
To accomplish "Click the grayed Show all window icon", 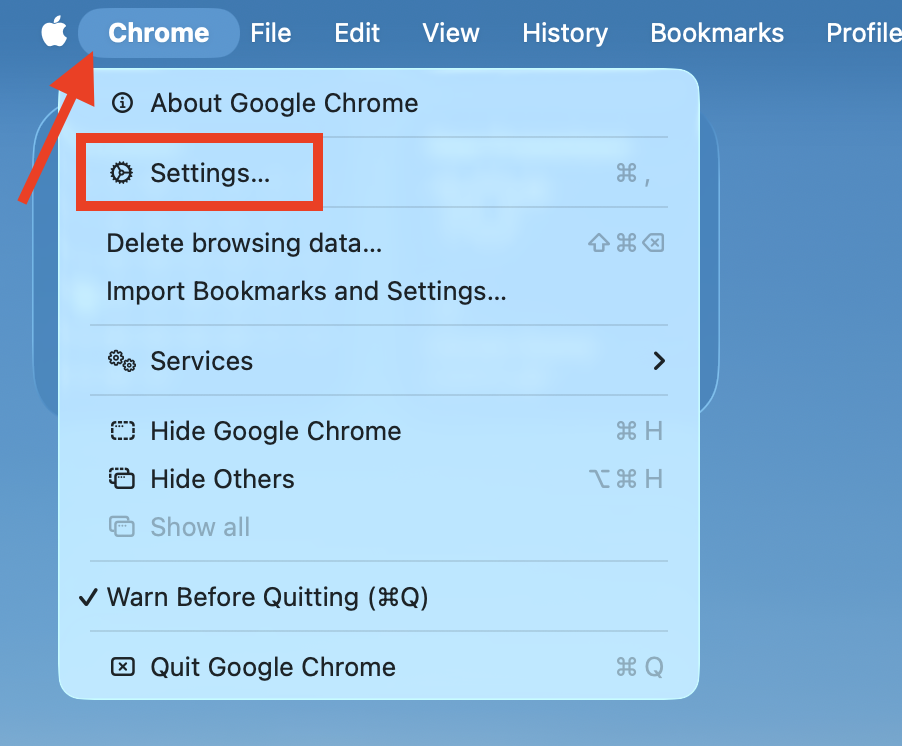I will click(x=121, y=527).
